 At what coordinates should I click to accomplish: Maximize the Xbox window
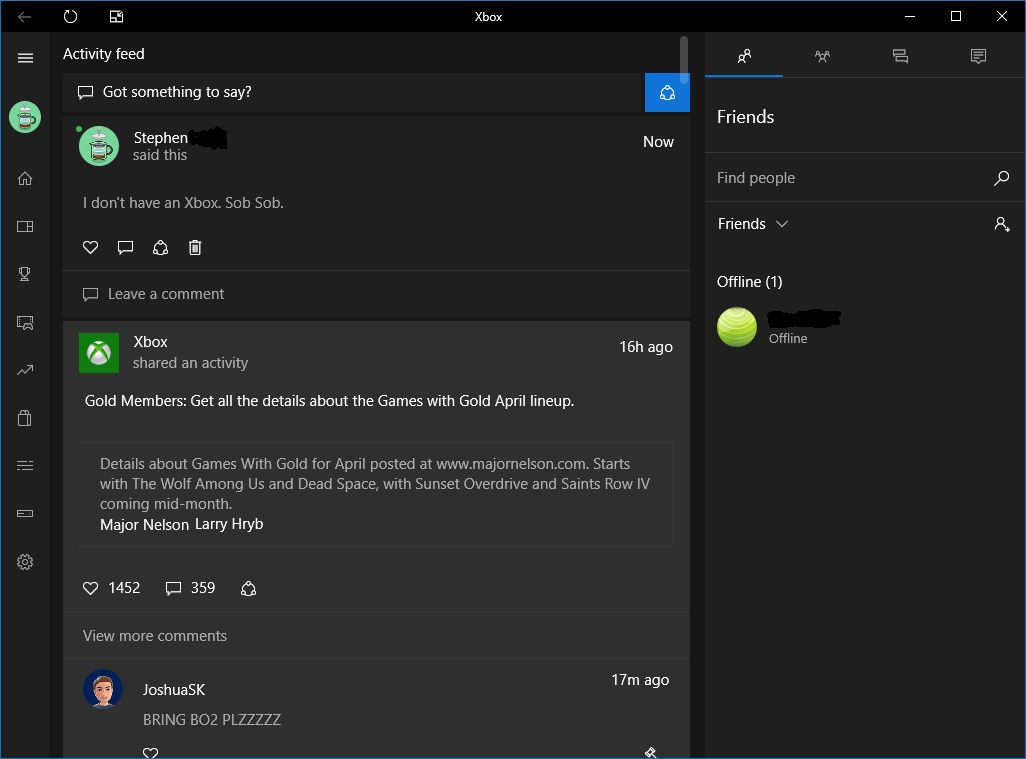click(x=955, y=16)
